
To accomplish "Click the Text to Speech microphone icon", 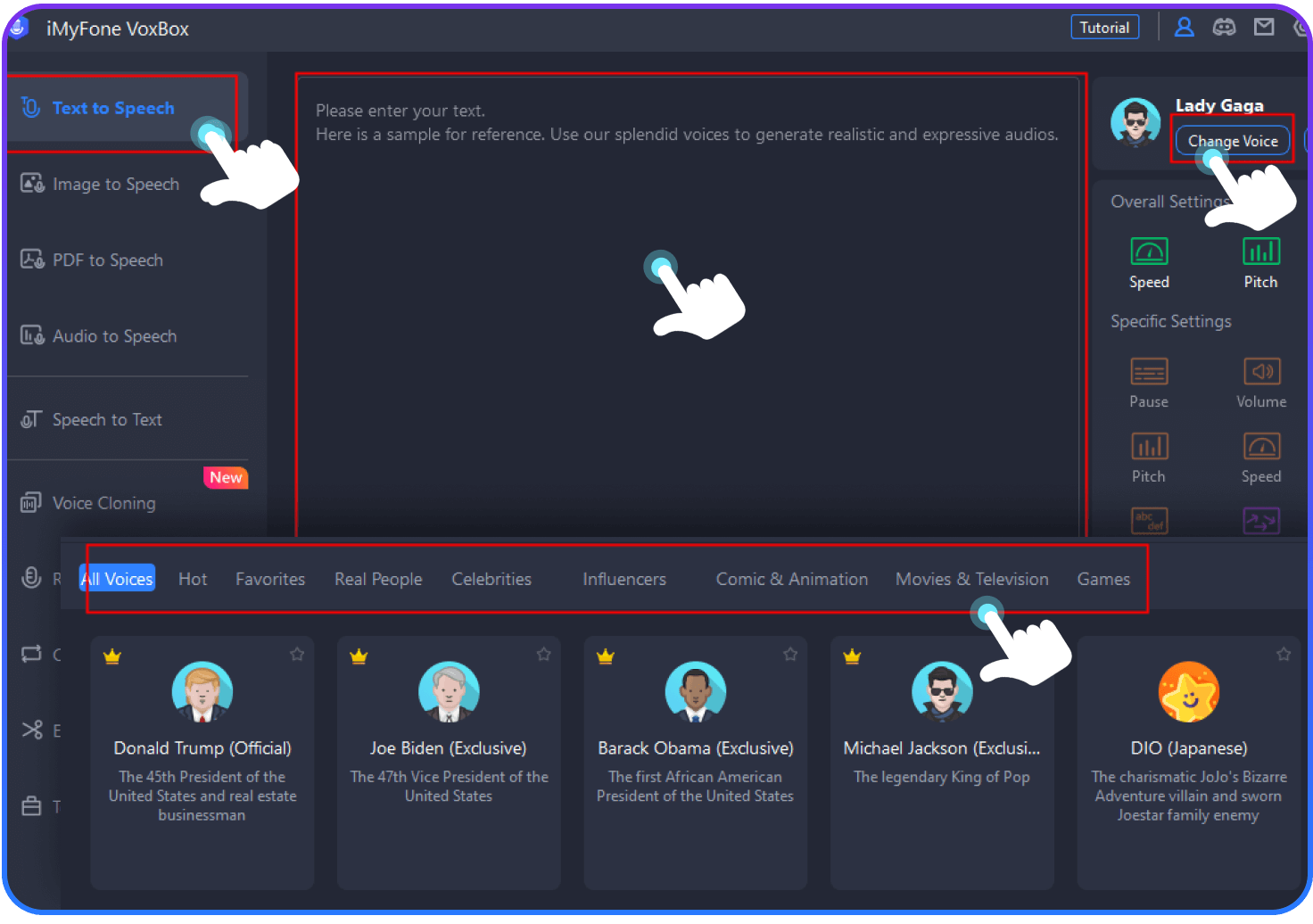I will click(31, 108).
